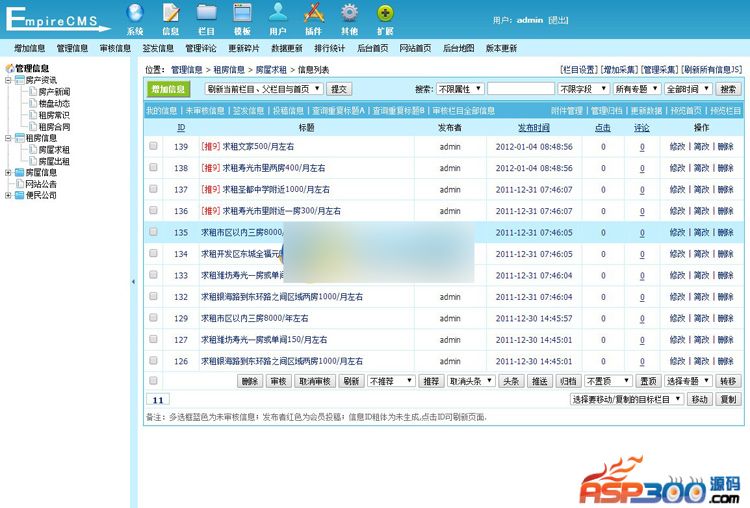The width and height of the screenshot is (750, 508).
Task: Expand the 便民公司 tree node
Action: point(8,196)
